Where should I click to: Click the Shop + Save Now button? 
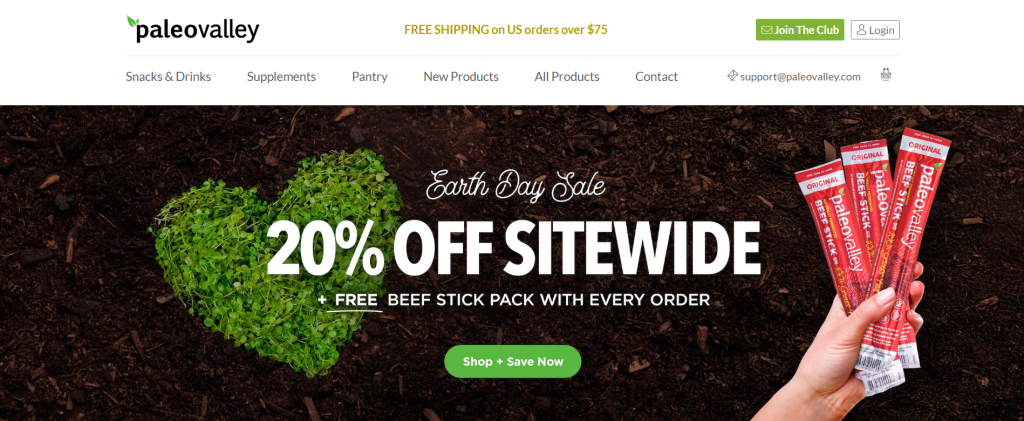tap(513, 362)
